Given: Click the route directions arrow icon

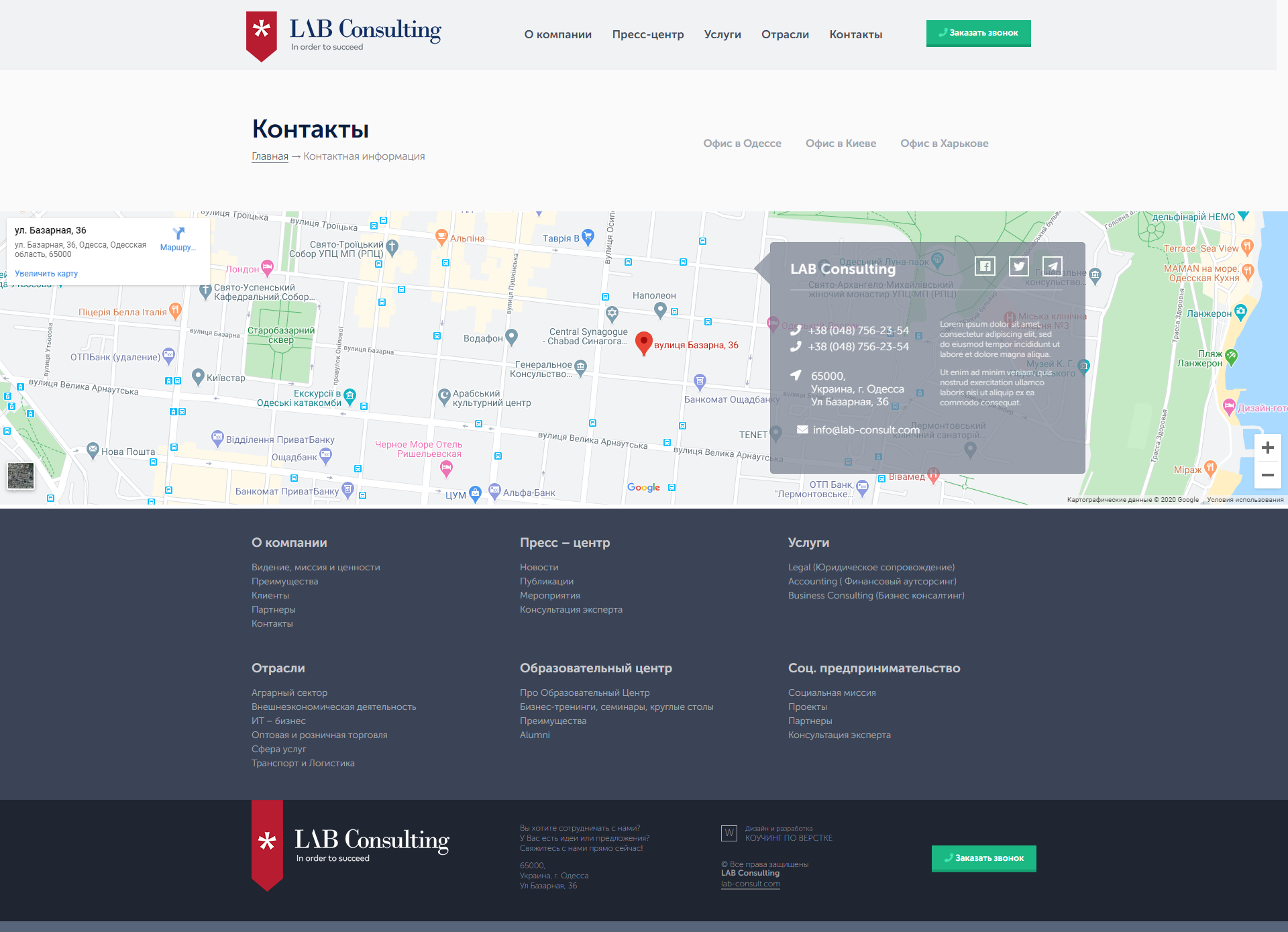Looking at the screenshot, I should [178, 234].
